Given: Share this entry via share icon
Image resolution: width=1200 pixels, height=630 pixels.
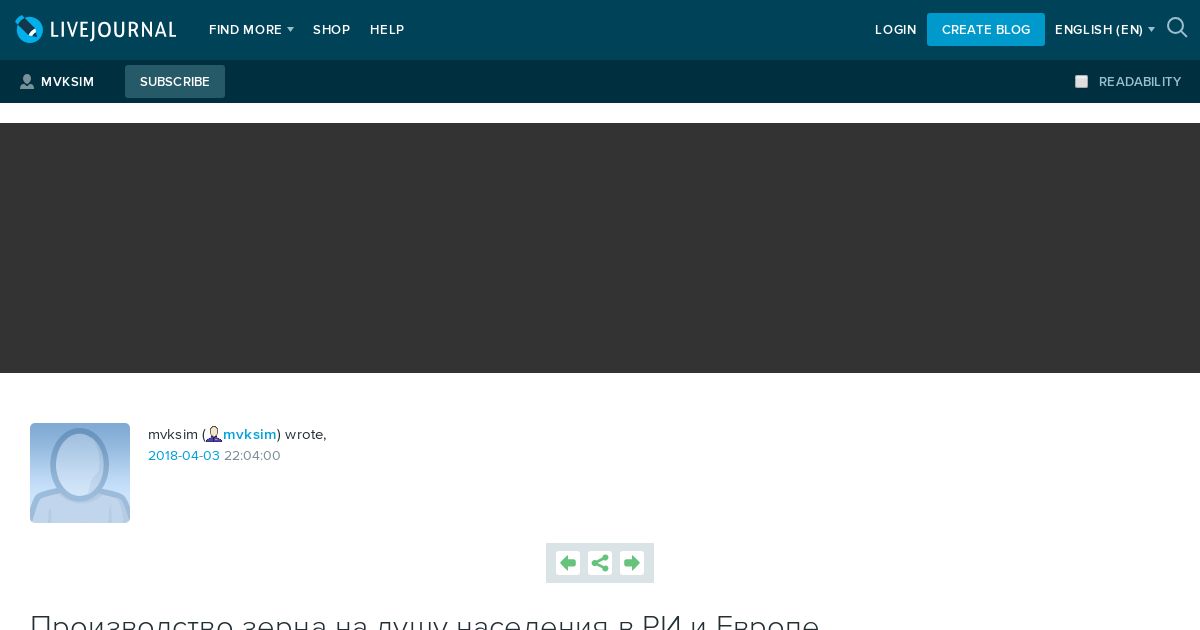Looking at the screenshot, I should pyautogui.click(x=600, y=563).
